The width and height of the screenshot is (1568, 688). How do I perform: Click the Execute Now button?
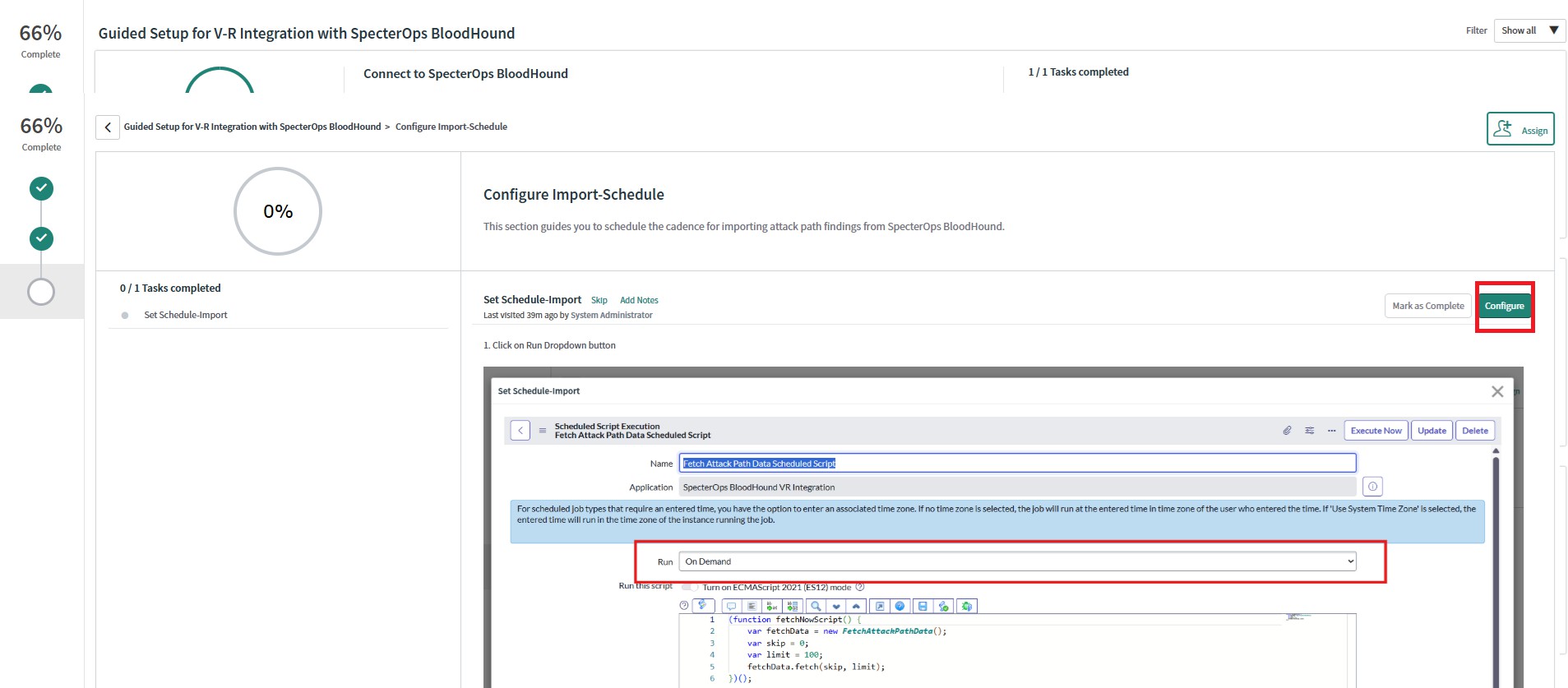[1376, 431]
